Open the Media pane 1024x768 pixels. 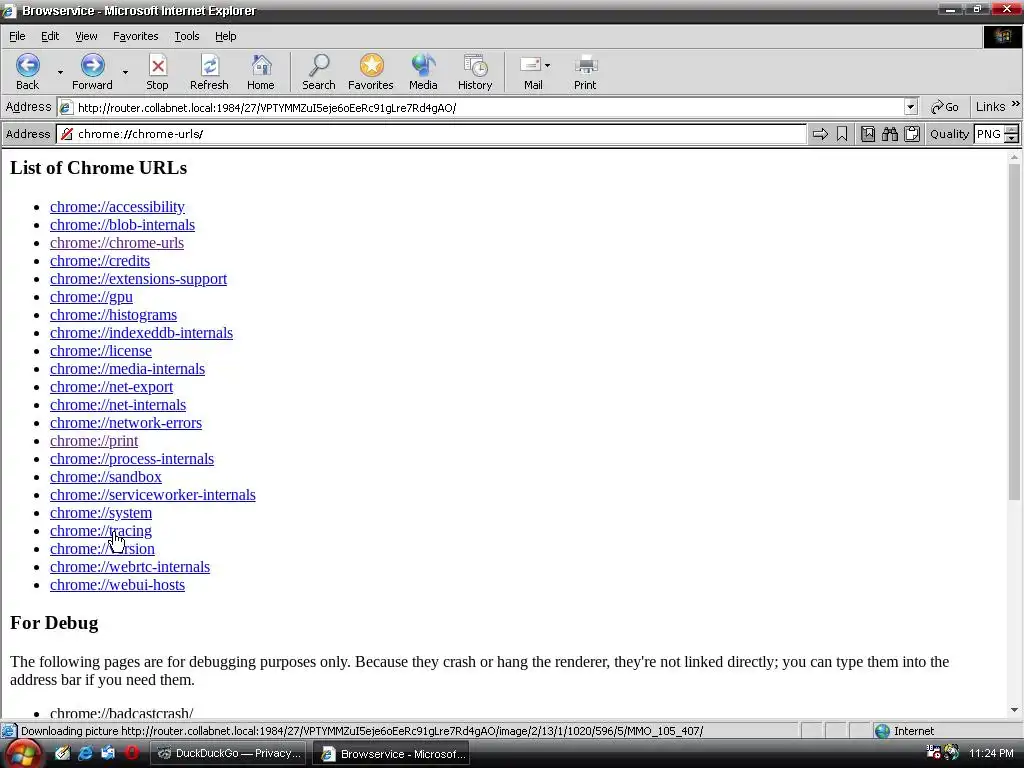423,72
